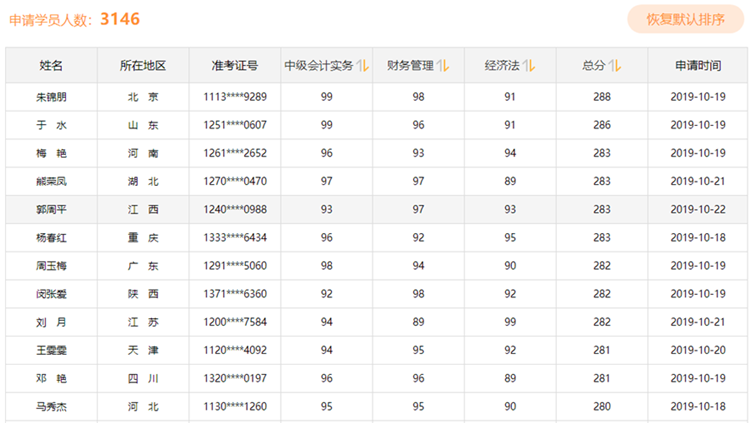The width and height of the screenshot is (750, 423).
Task: Click the name 王雯雯
Action: coord(51,351)
